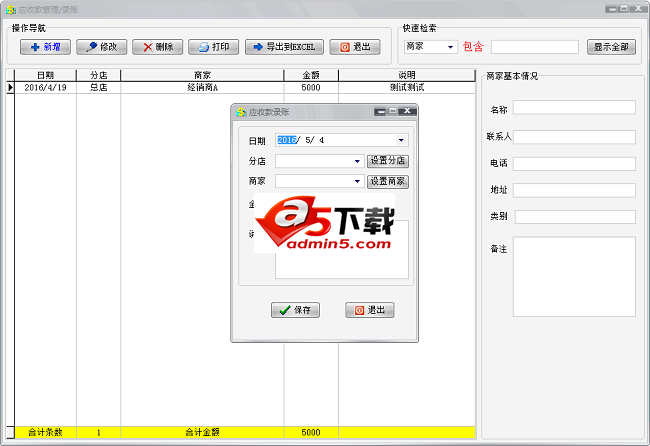Click the 显示全部 button

(611, 47)
